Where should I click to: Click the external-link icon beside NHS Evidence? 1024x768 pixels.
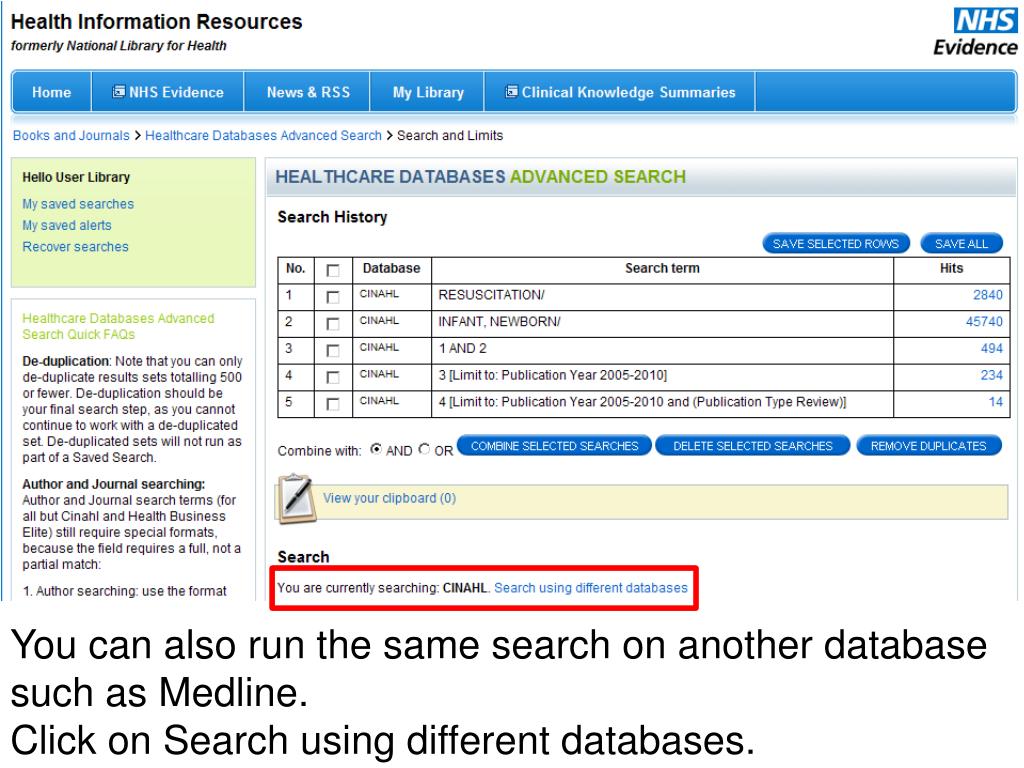[x=119, y=91]
